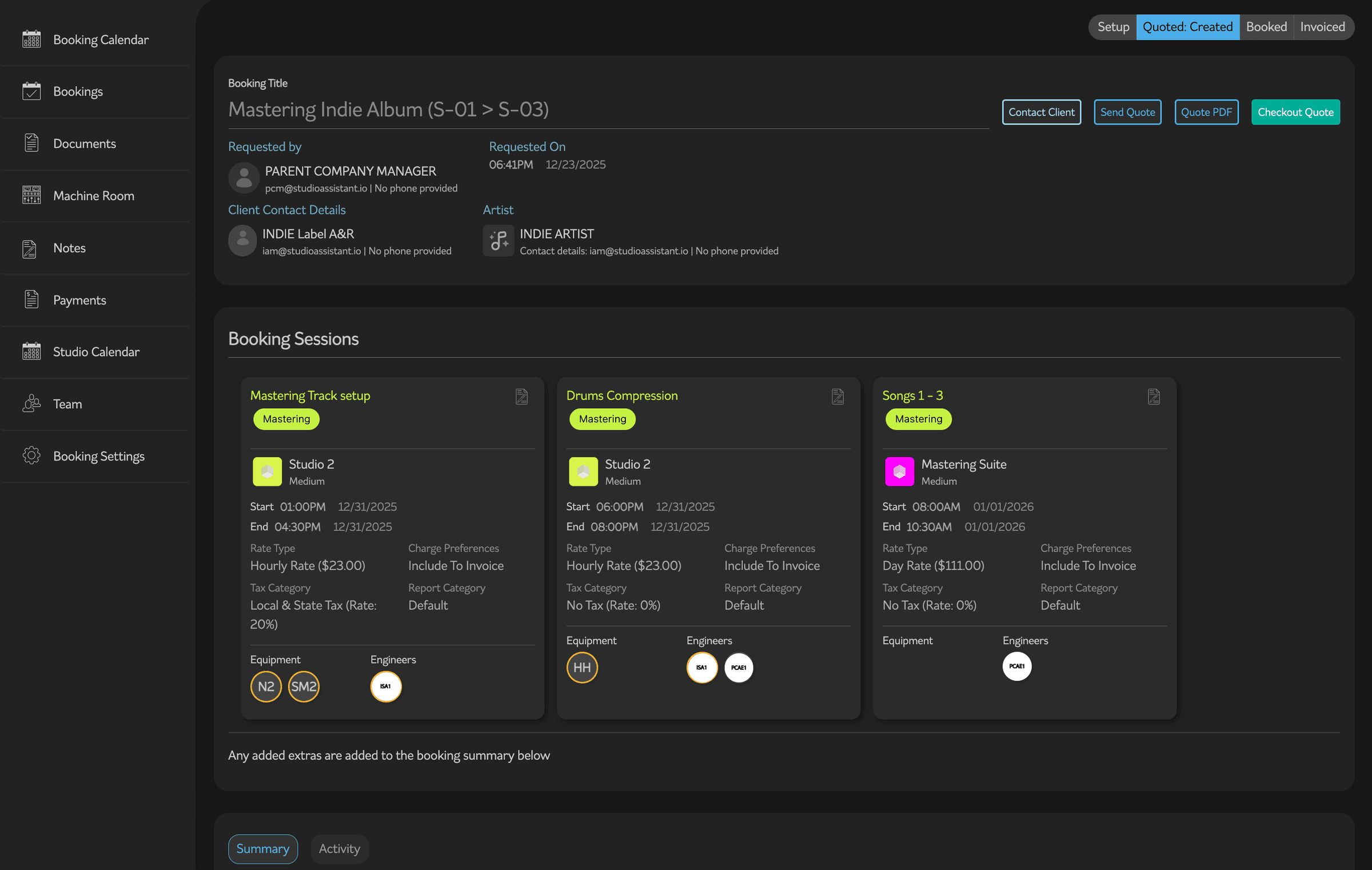Open the Booking Settings gear icon
The height and width of the screenshot is (870, 1372).
[31, 456]
